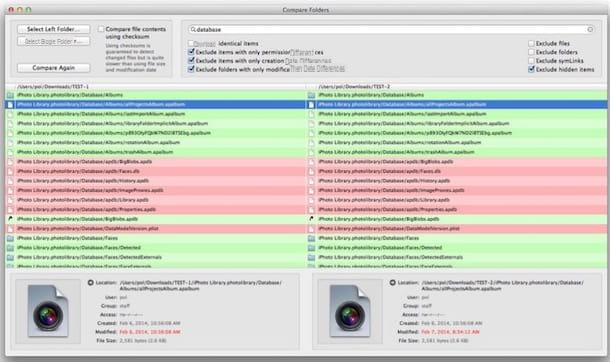610x362 pixels.
Task: Click Compare Again button
Action: (53, 68)
